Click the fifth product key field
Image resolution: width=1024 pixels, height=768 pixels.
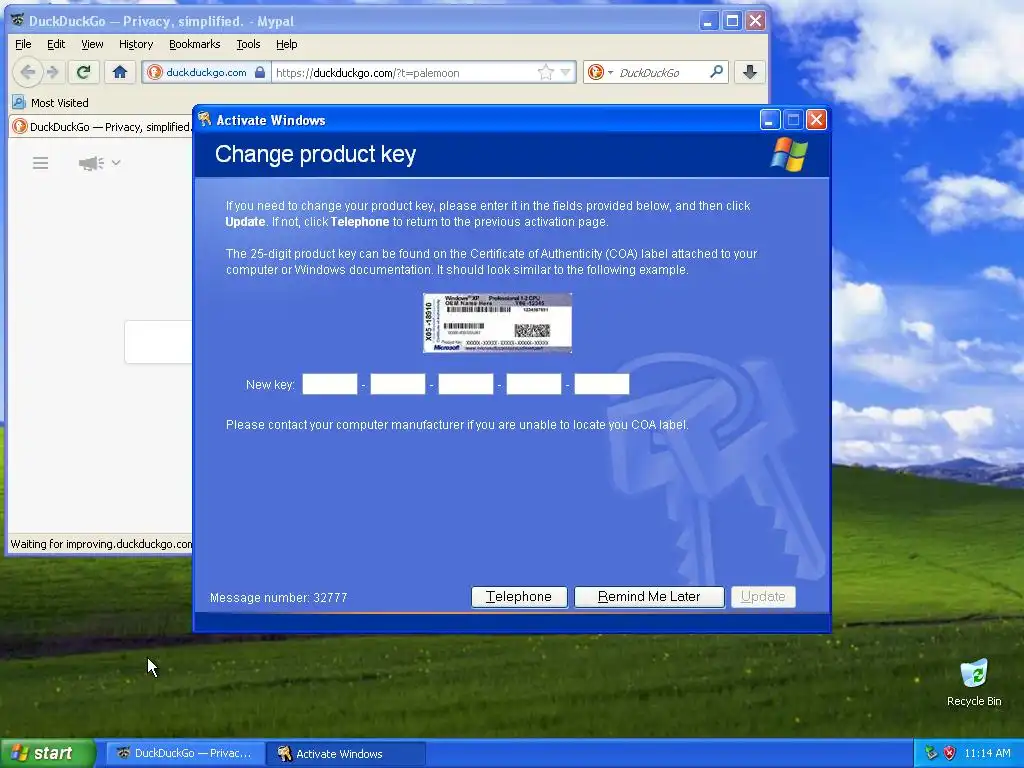click(601, 384)
